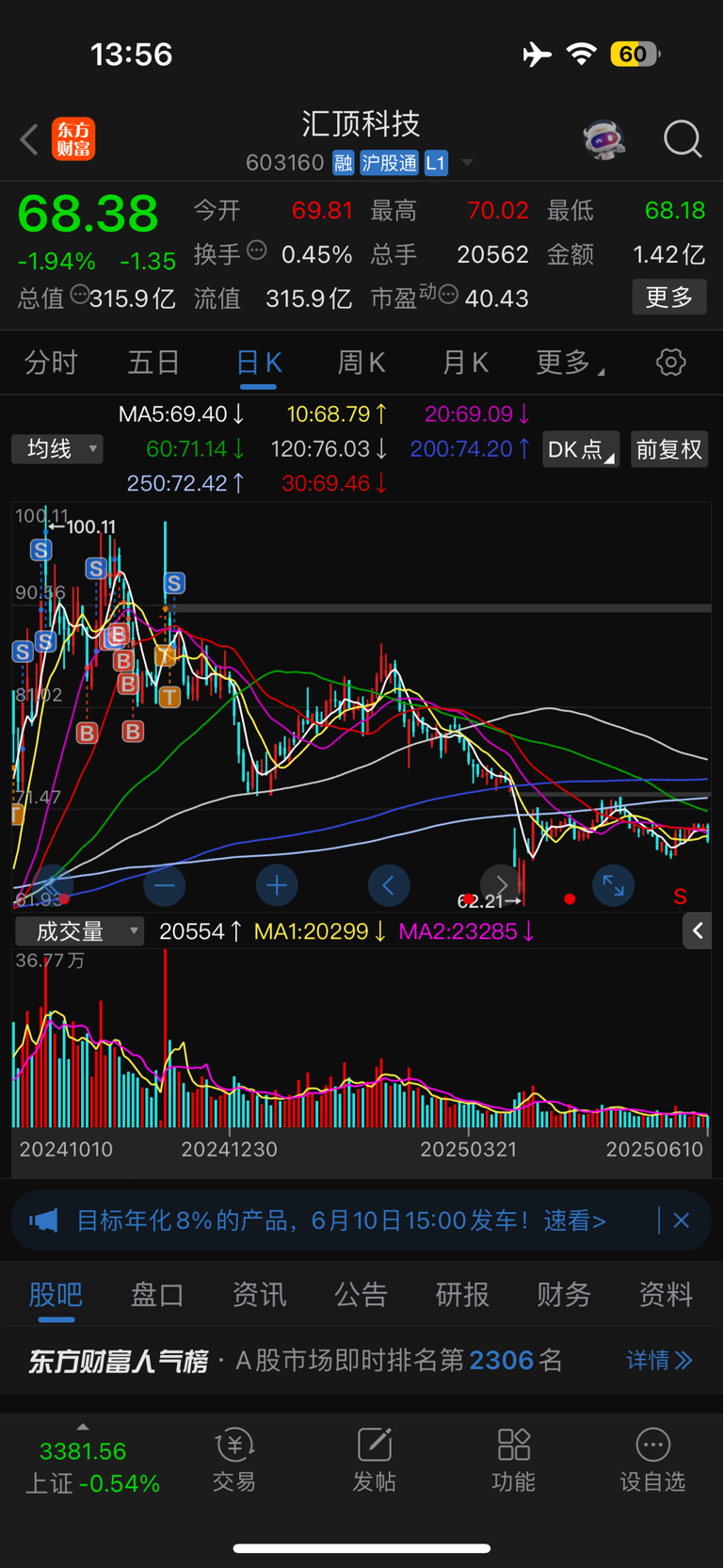Tap 120:76.03 moving average value
The height and width of the screenshot is (1568, 724).
coord(330,449)
